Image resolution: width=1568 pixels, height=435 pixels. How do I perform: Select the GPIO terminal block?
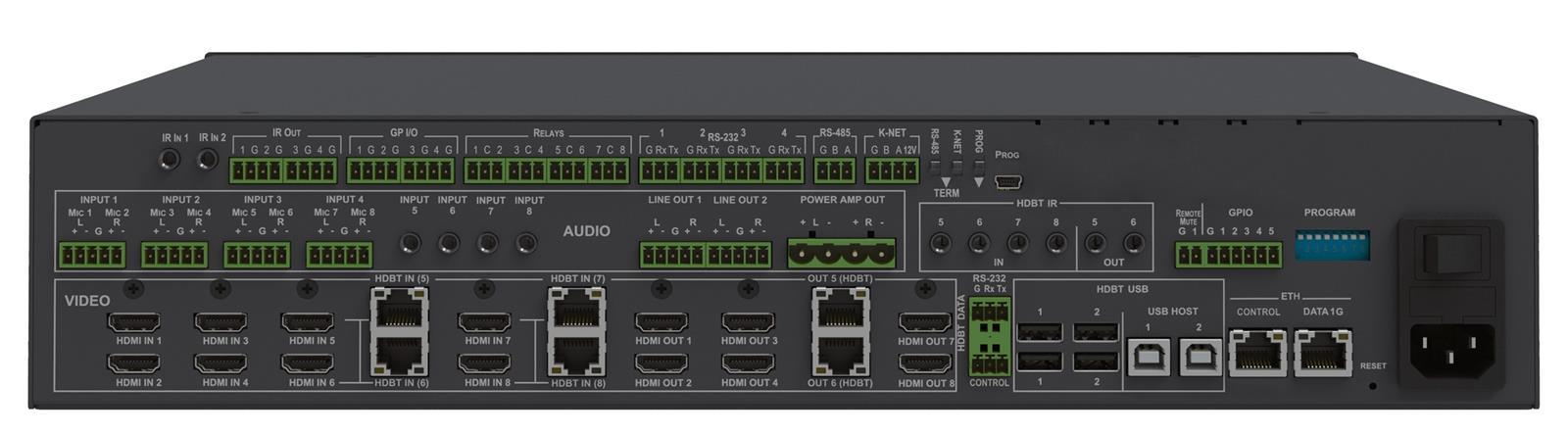click(1243, 255)
